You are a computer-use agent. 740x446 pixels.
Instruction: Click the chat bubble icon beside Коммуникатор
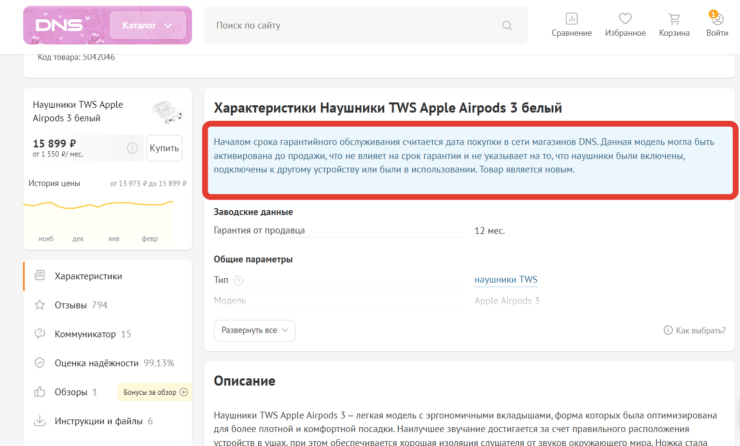point(40,334)
